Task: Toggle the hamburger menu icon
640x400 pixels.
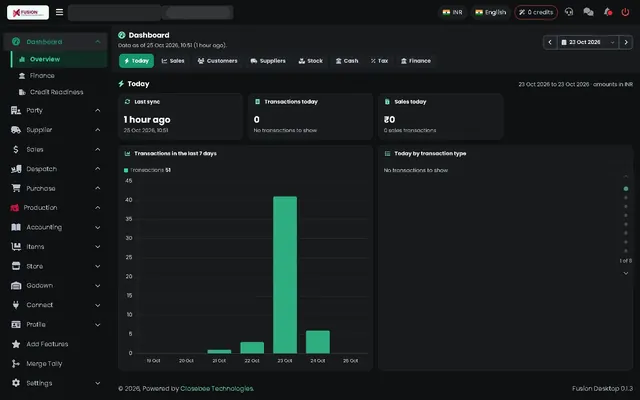Action: tap(60, 12)
